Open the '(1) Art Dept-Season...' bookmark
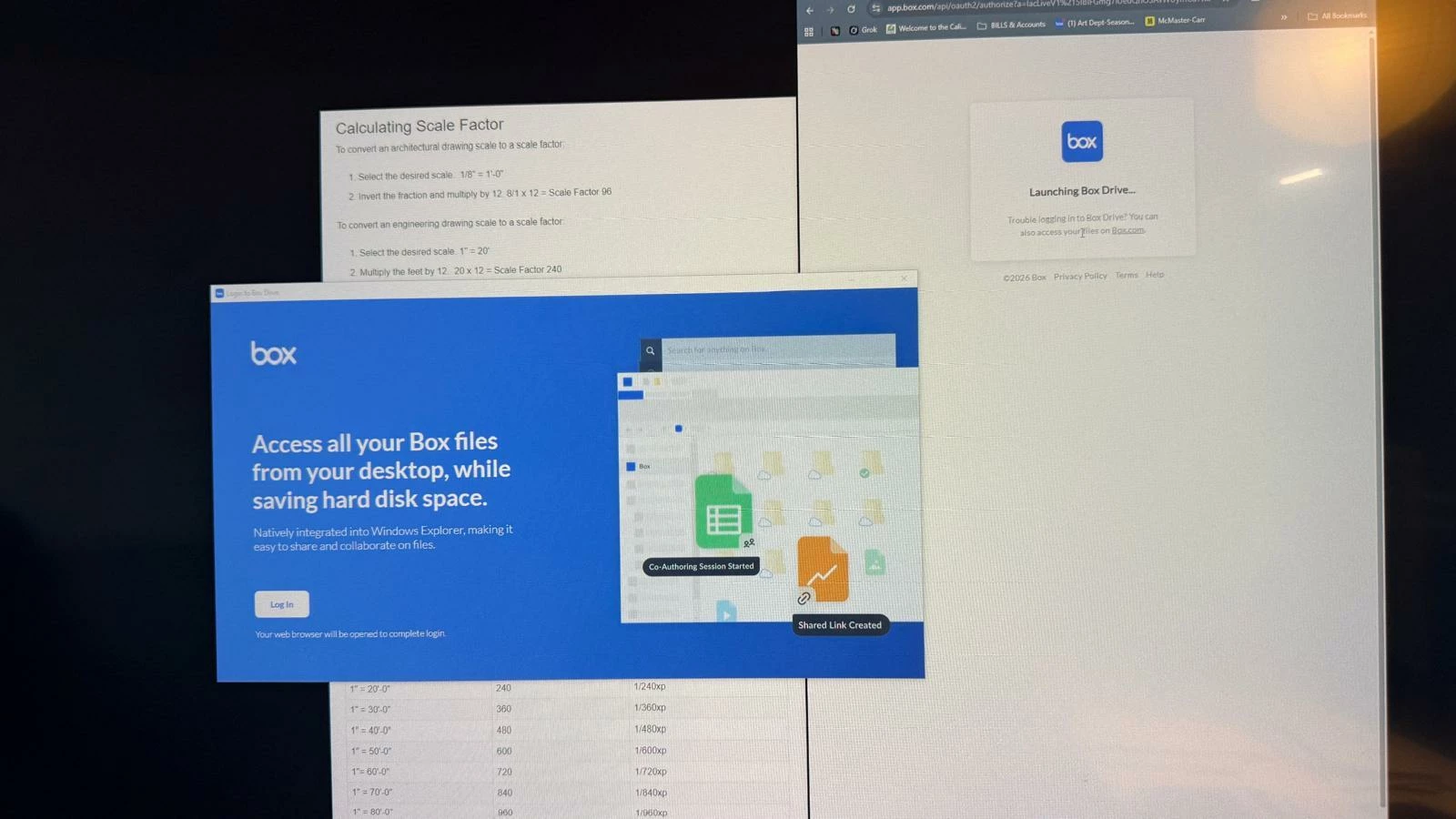 tap(1095, 23)
